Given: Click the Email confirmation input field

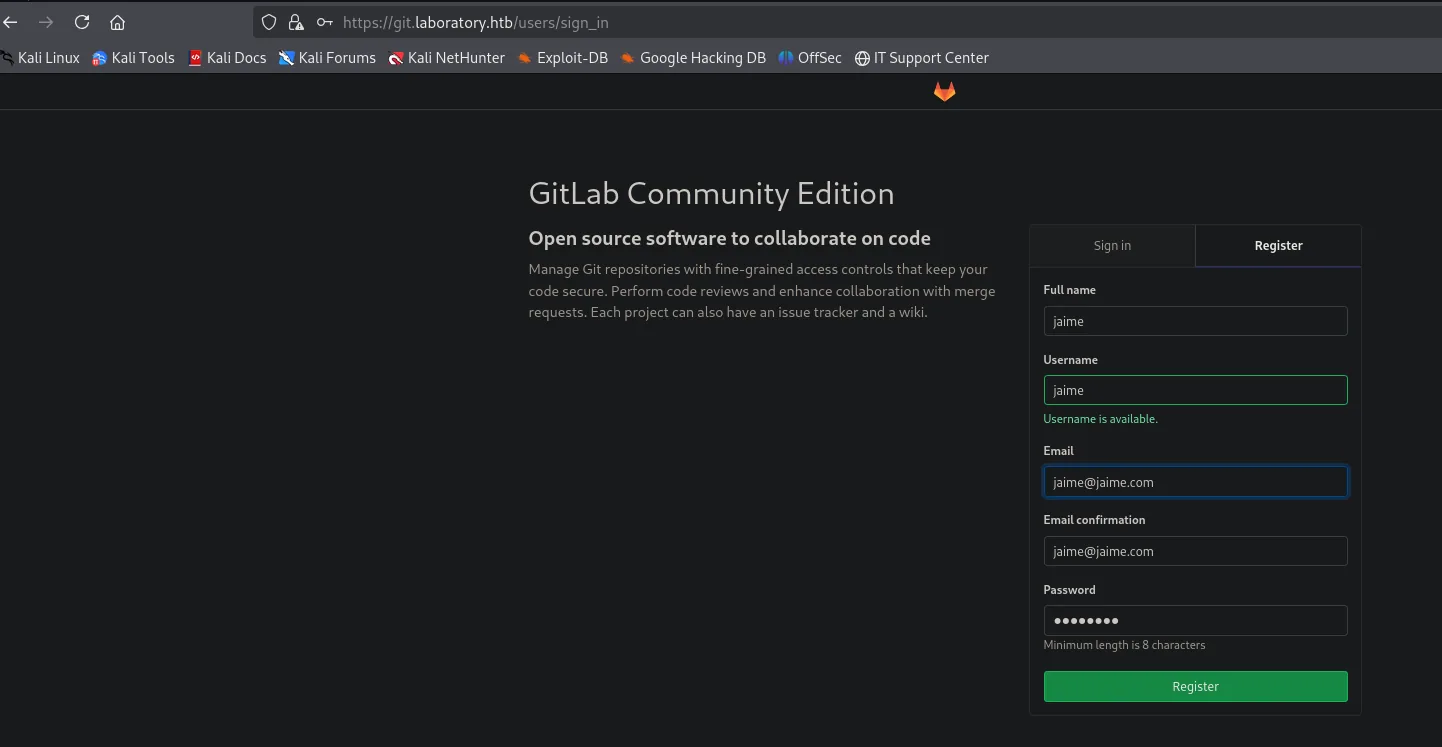Looking at the screenshot, I should point(1195,551).
